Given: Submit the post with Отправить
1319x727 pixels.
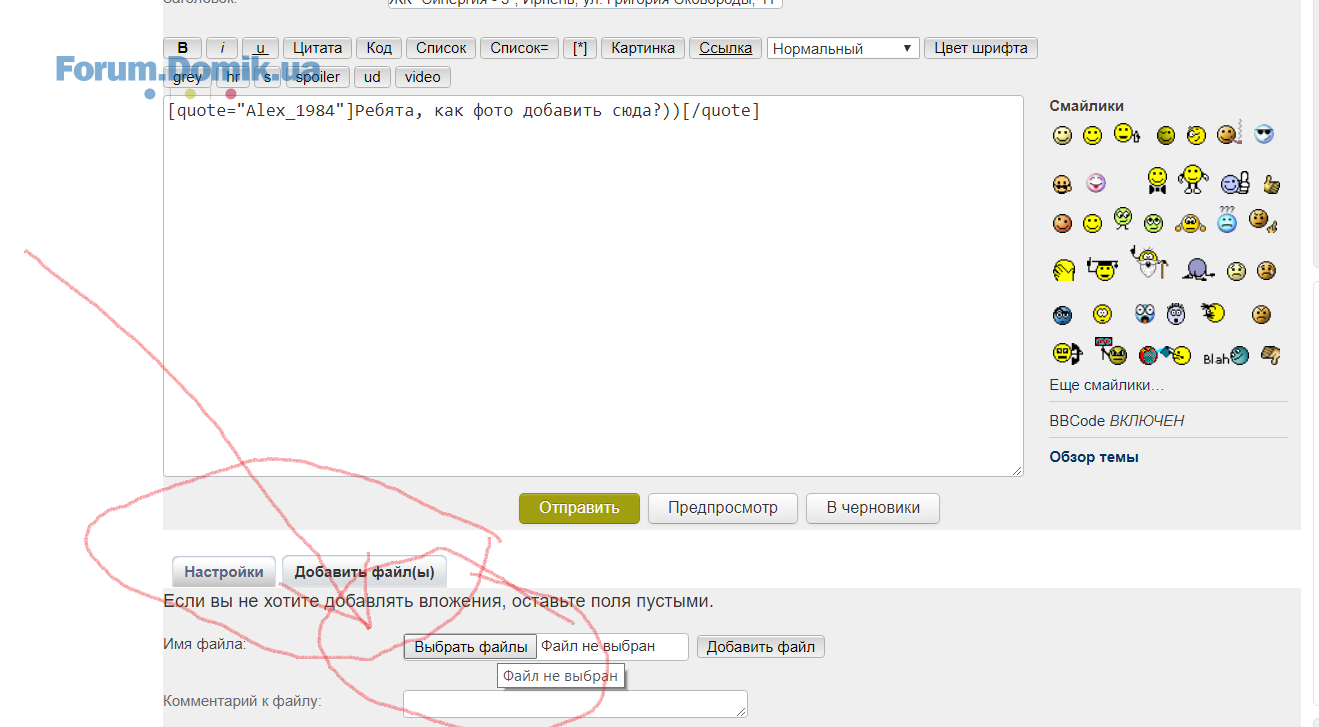Looking at the screenshot, I should 579,507.
